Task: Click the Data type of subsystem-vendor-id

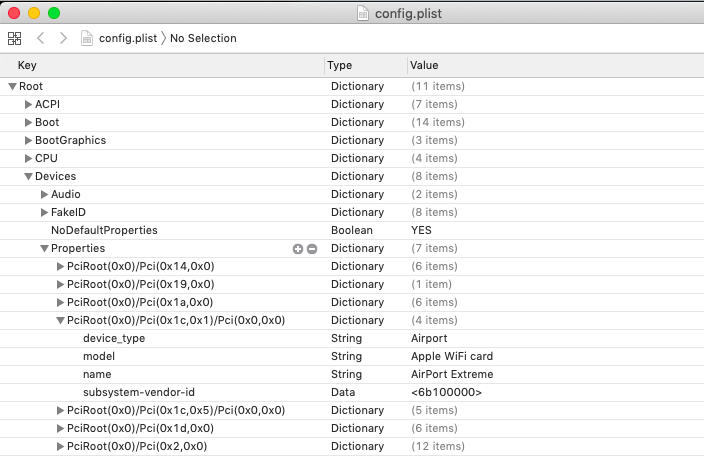Action: pos(343,392)
